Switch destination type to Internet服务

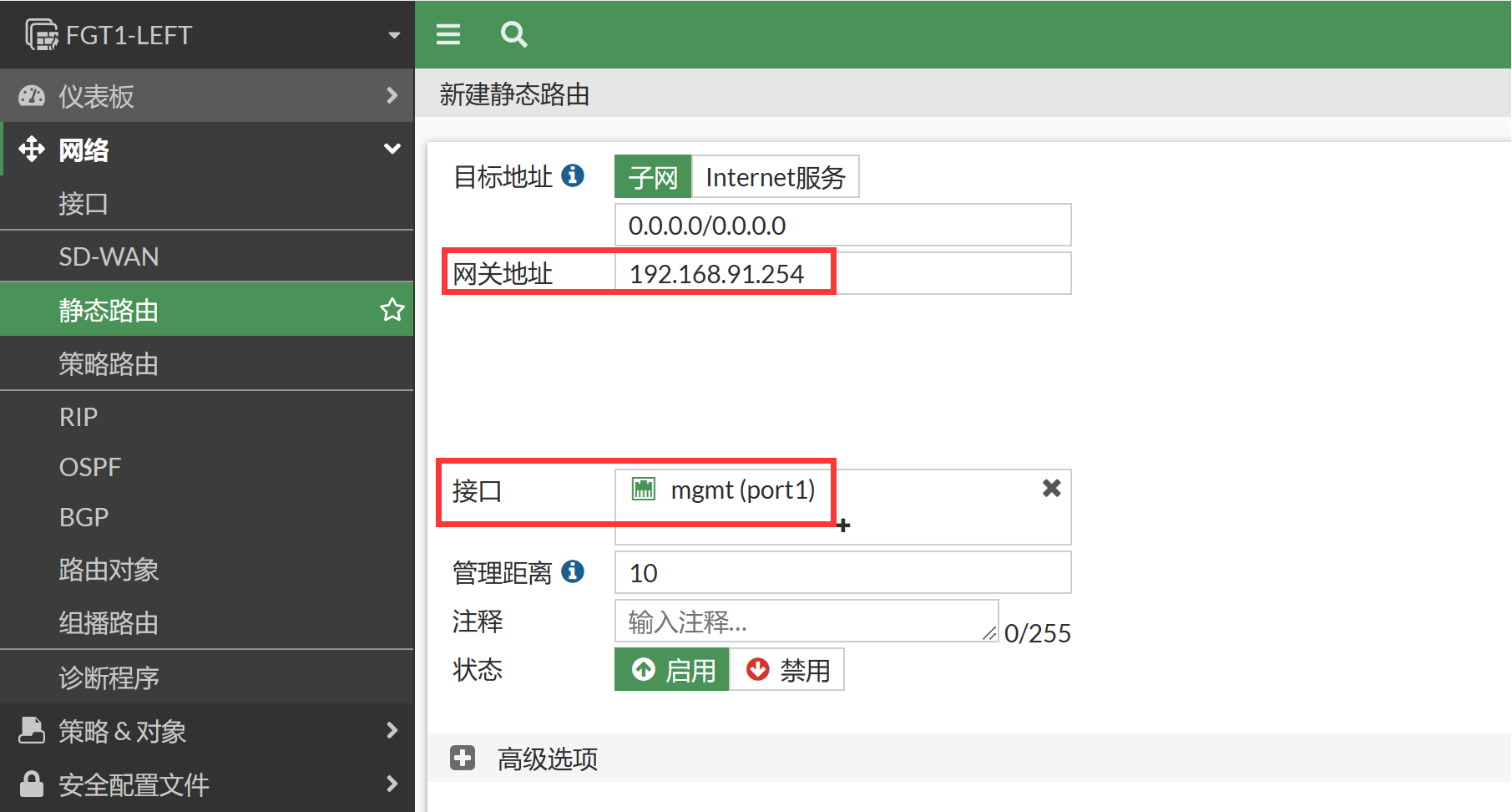(775, 177)
